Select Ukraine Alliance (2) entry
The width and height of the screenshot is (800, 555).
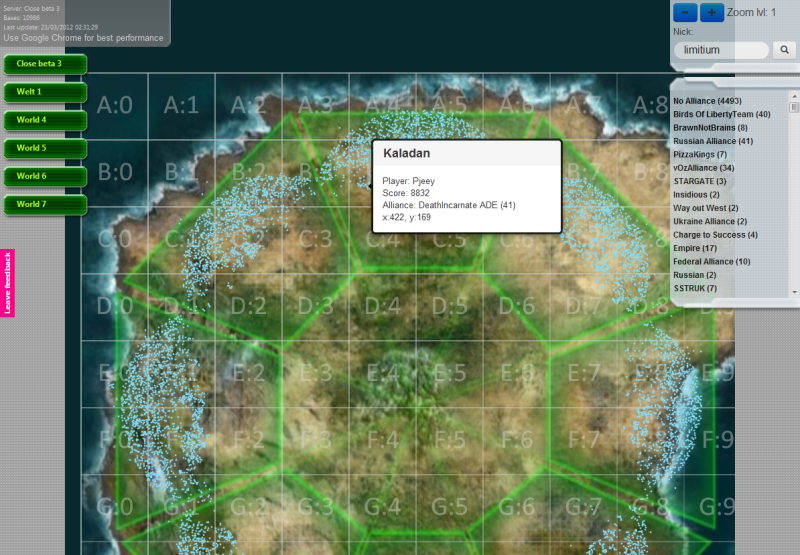point(710,221)
